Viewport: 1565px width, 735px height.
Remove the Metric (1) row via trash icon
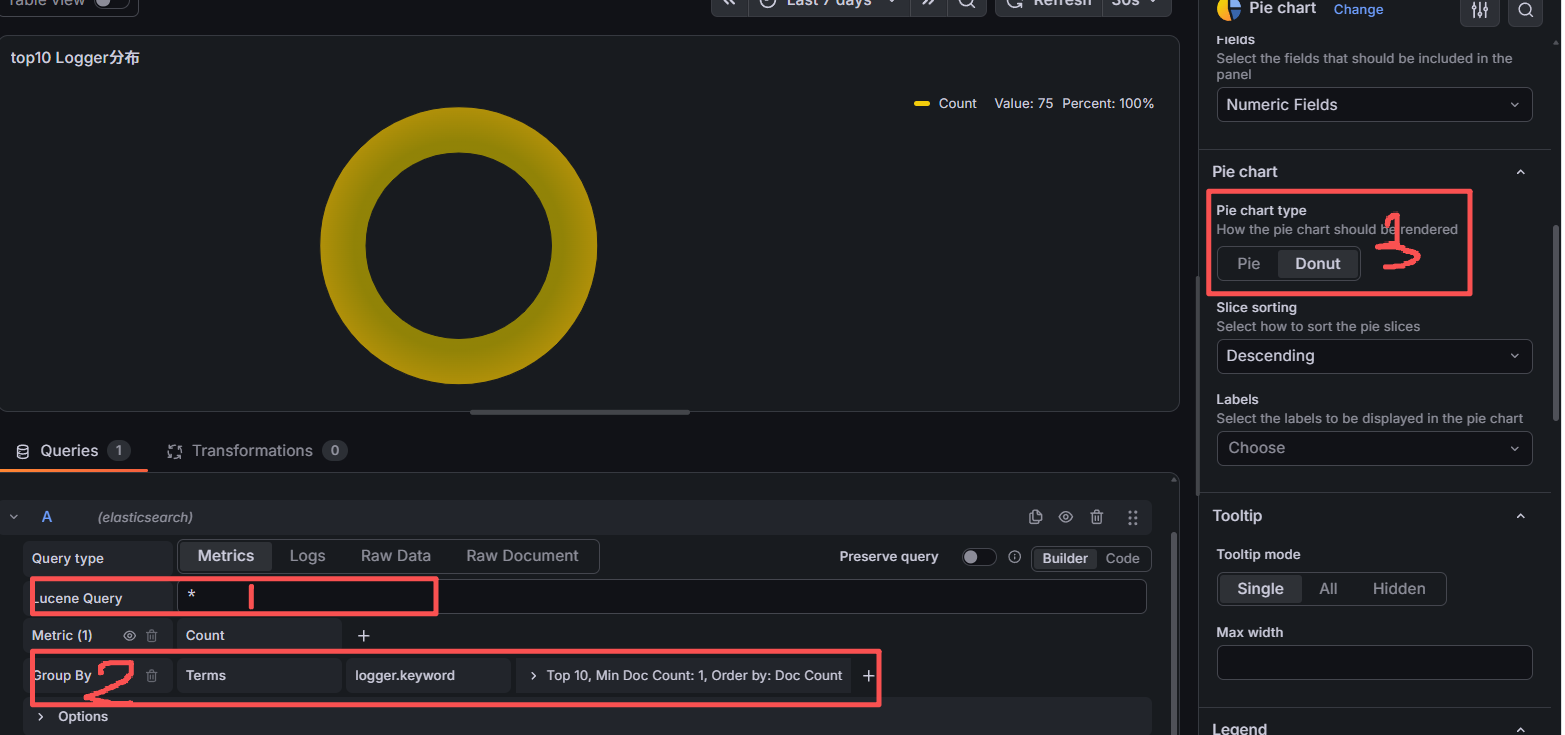tap(152, 635)
